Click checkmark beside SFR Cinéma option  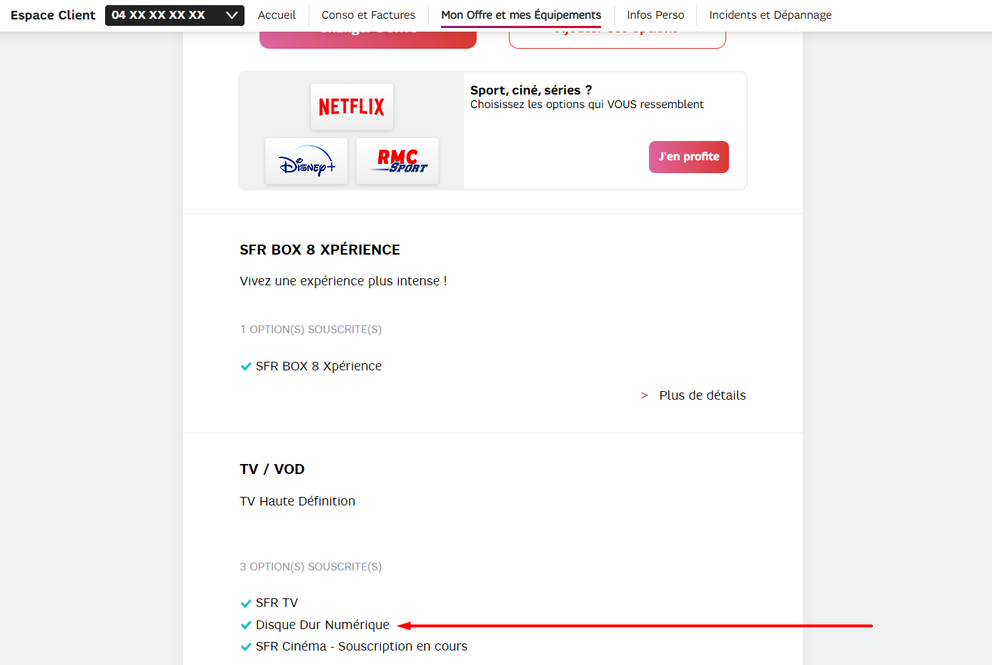(246, 647)
